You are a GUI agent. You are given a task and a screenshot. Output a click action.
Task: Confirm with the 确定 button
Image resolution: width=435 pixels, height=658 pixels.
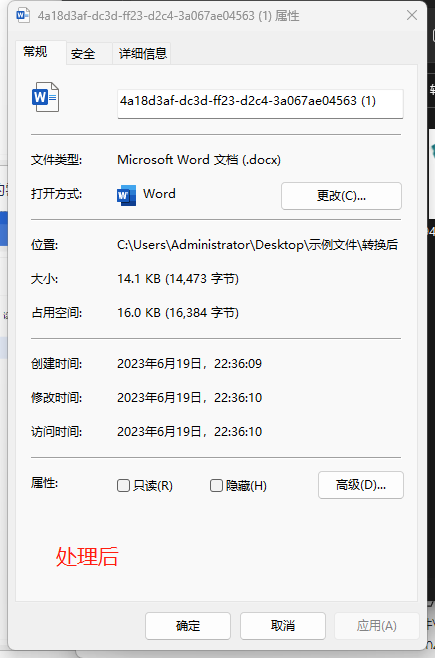coord(188,626)
